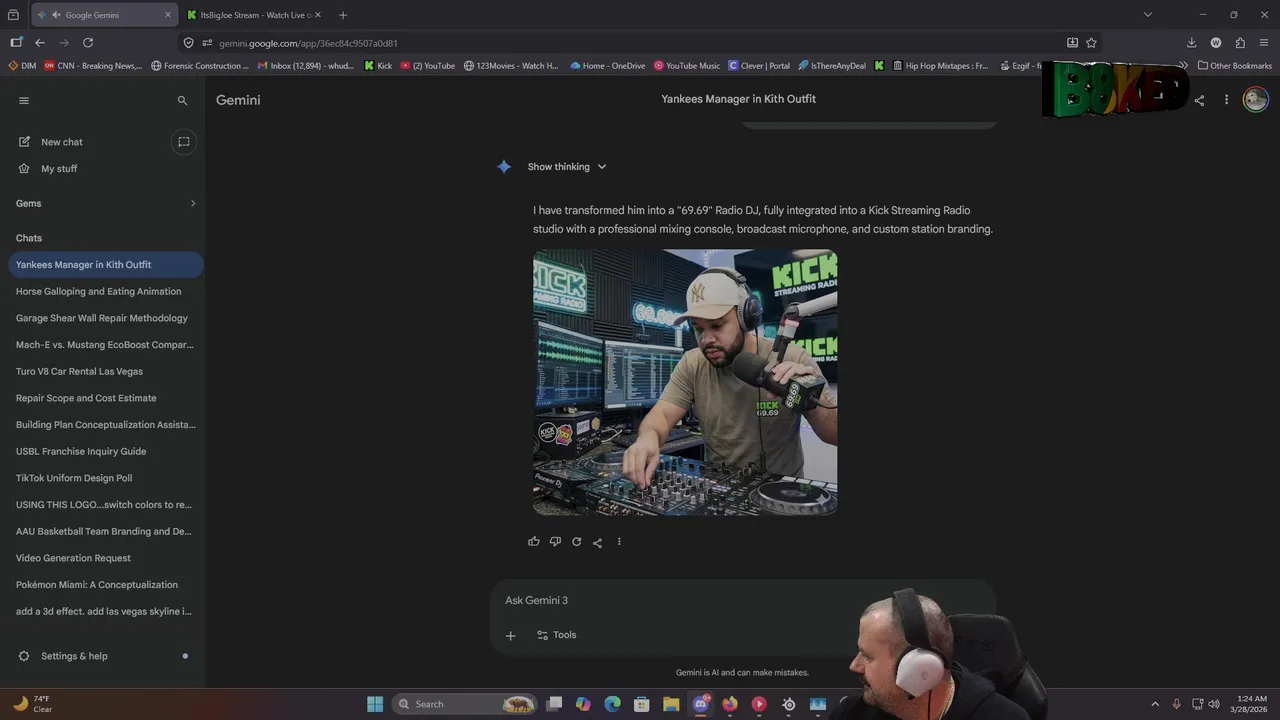1280x720 pixels.
Task: Start a New chat
Action: (x=62, y=142)
